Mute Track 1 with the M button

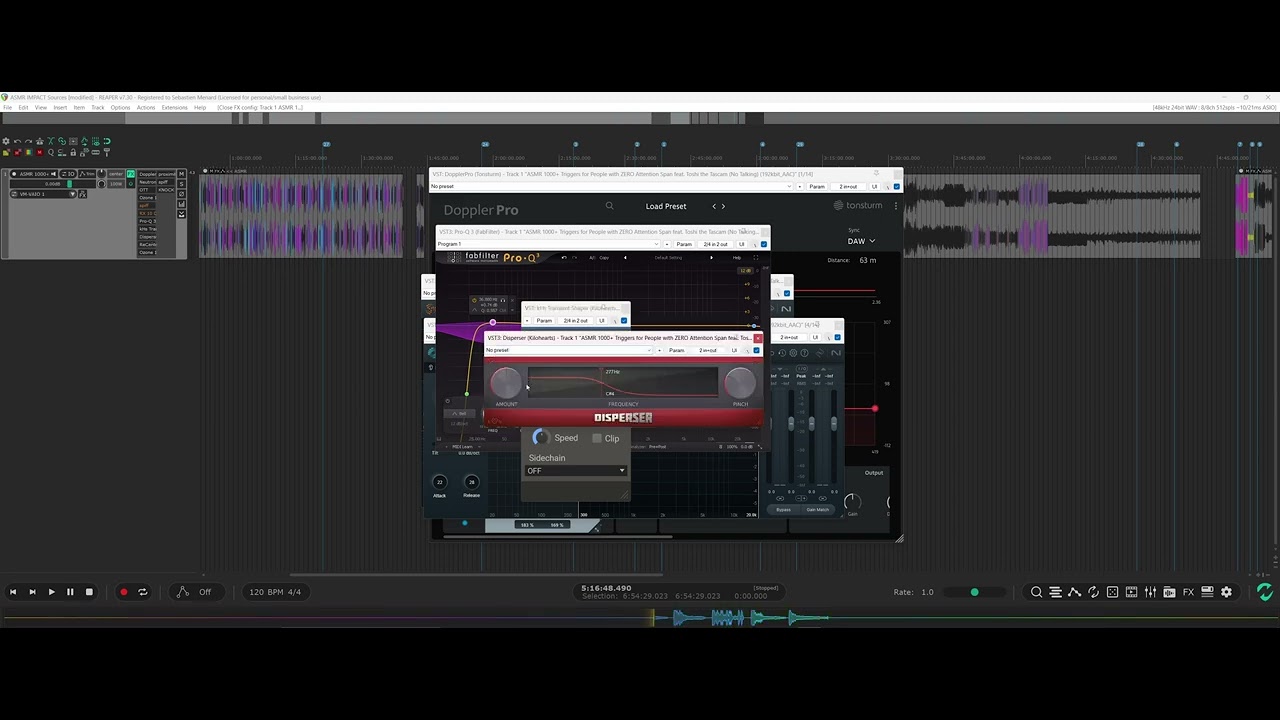tap(181, 174)
